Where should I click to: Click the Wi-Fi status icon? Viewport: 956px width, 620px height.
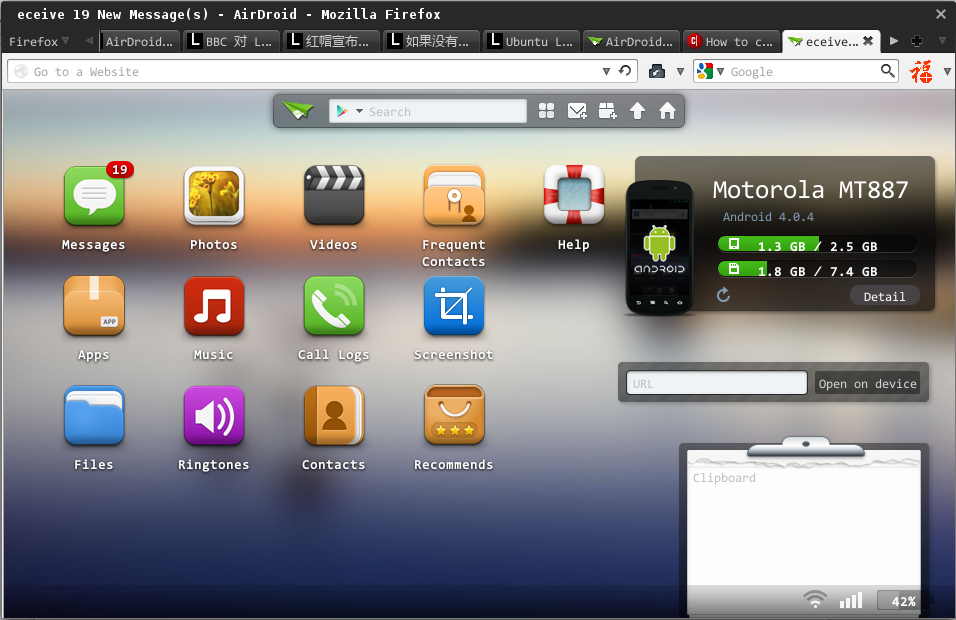click(x=815, y=600)
